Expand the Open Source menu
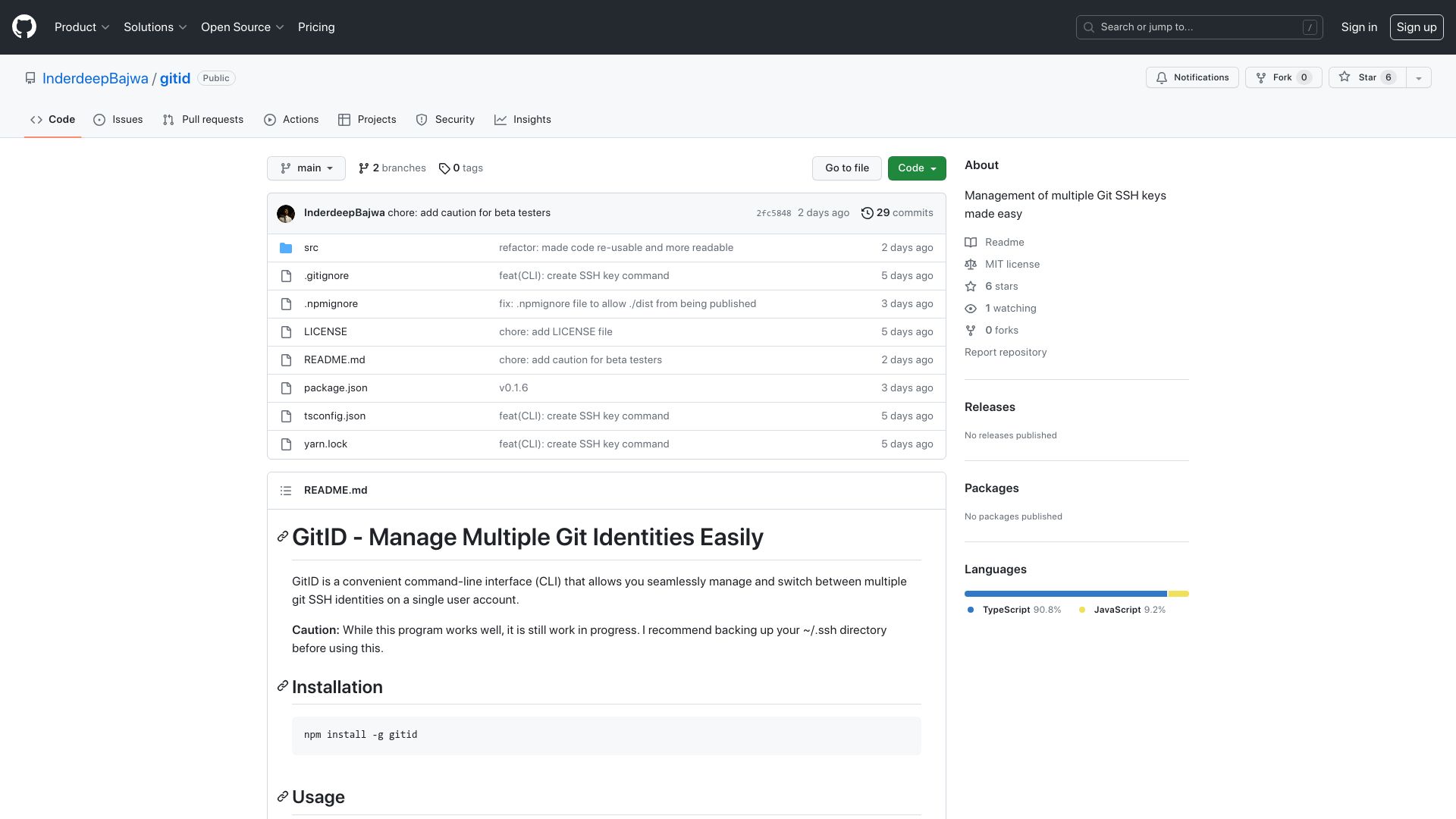The width and height of the screenshot is (1456, 819). click(242, 27)
